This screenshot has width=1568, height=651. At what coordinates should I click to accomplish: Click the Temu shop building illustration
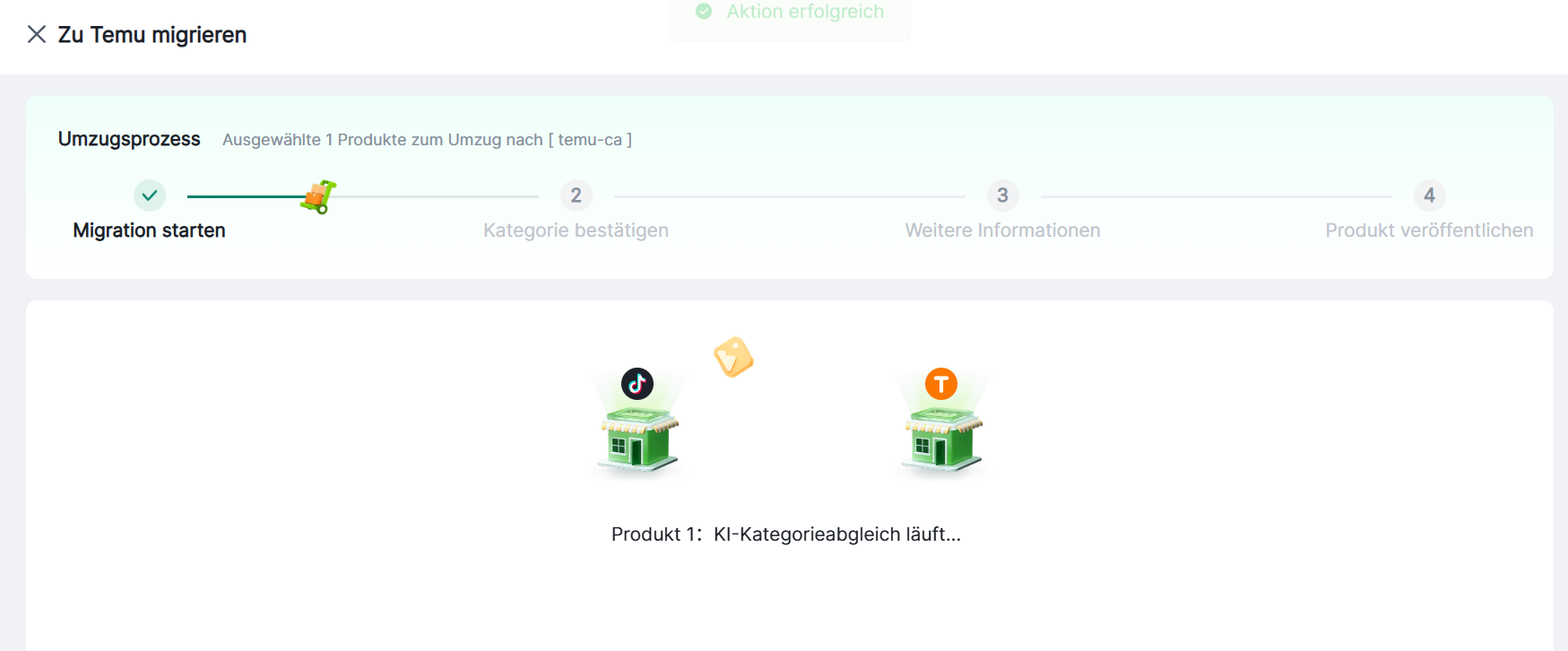click(942, 438)
